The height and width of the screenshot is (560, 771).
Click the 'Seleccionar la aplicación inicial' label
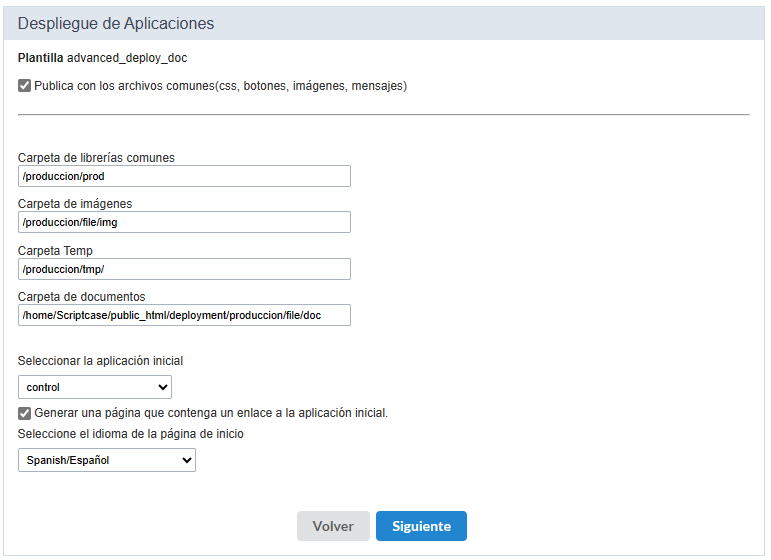(101, 361)
